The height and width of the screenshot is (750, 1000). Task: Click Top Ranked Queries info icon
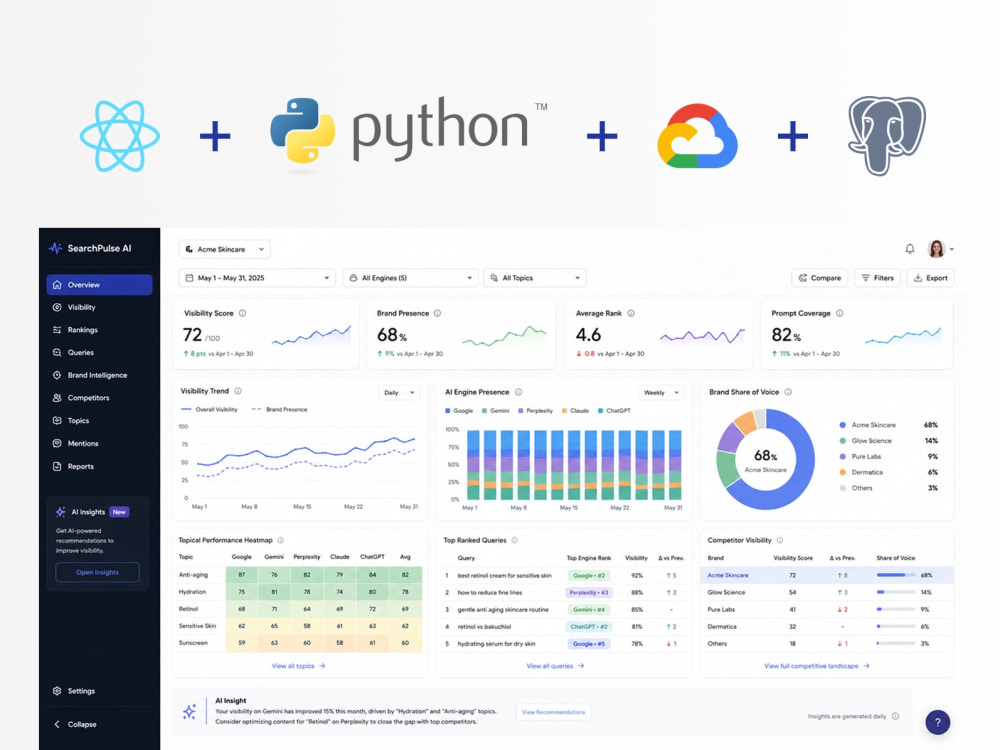515,540
